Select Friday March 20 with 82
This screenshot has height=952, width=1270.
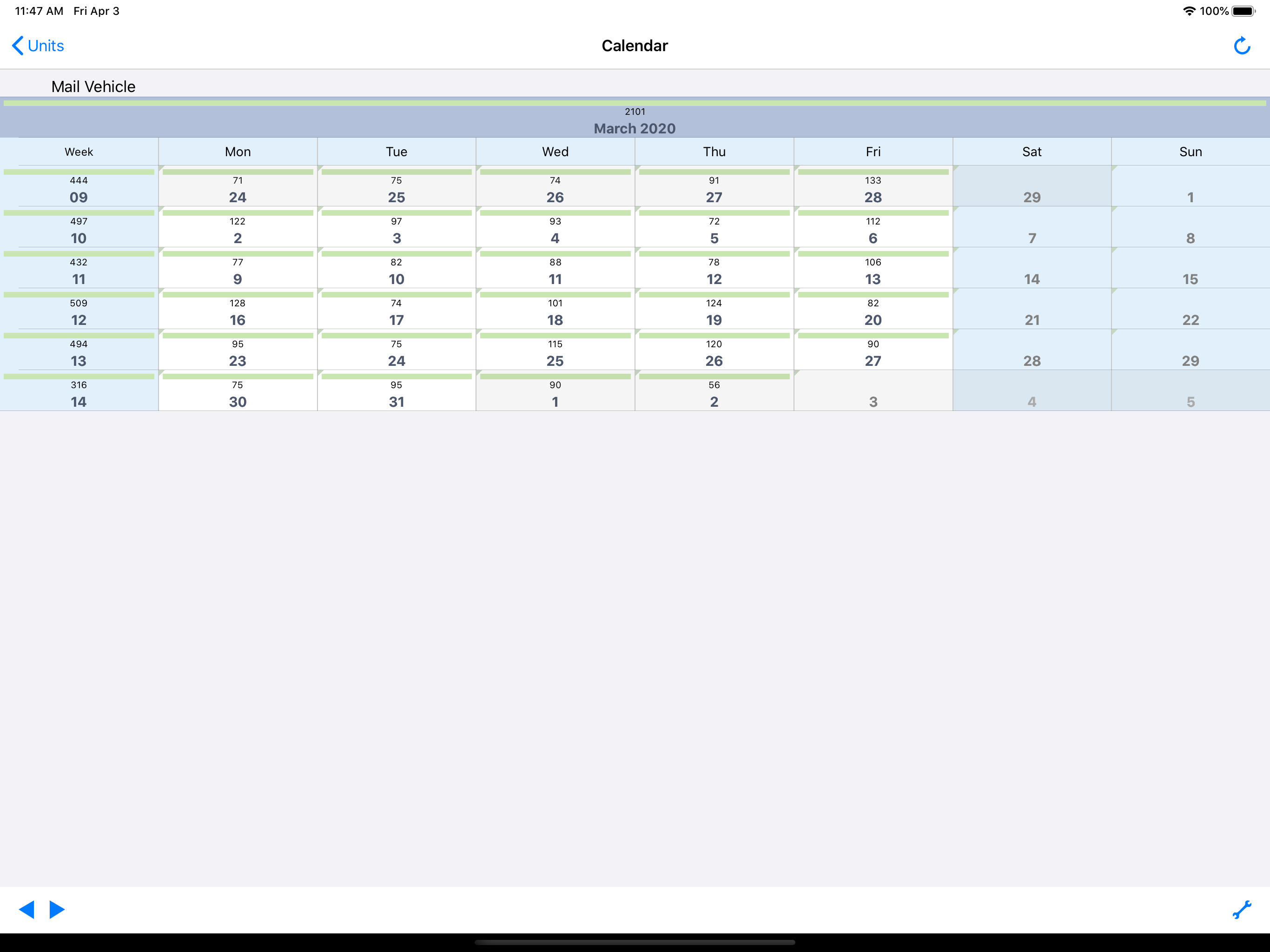point(873,309)
